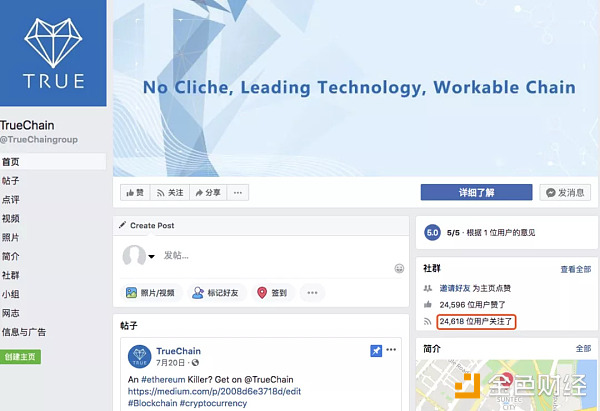Open the 视频 sidebar tab
This screenshot has width=600, height=411.
point(10,219)
